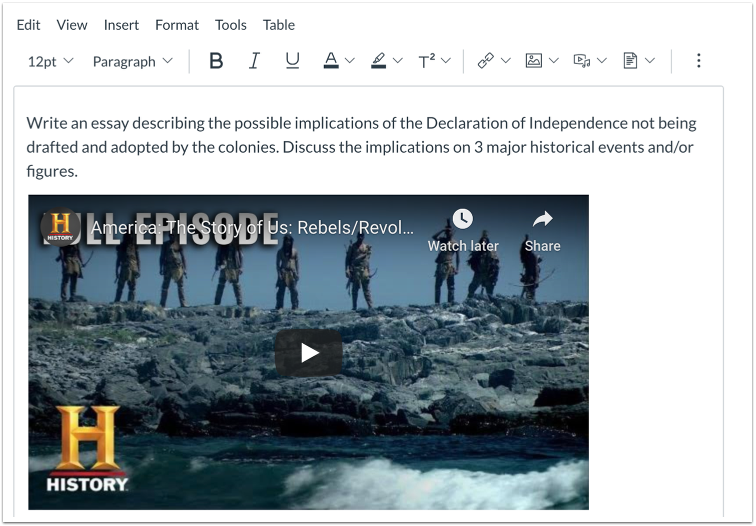Expand document options arrow
The height and width of the screenshot is (526, 756).
click(650, 61)
